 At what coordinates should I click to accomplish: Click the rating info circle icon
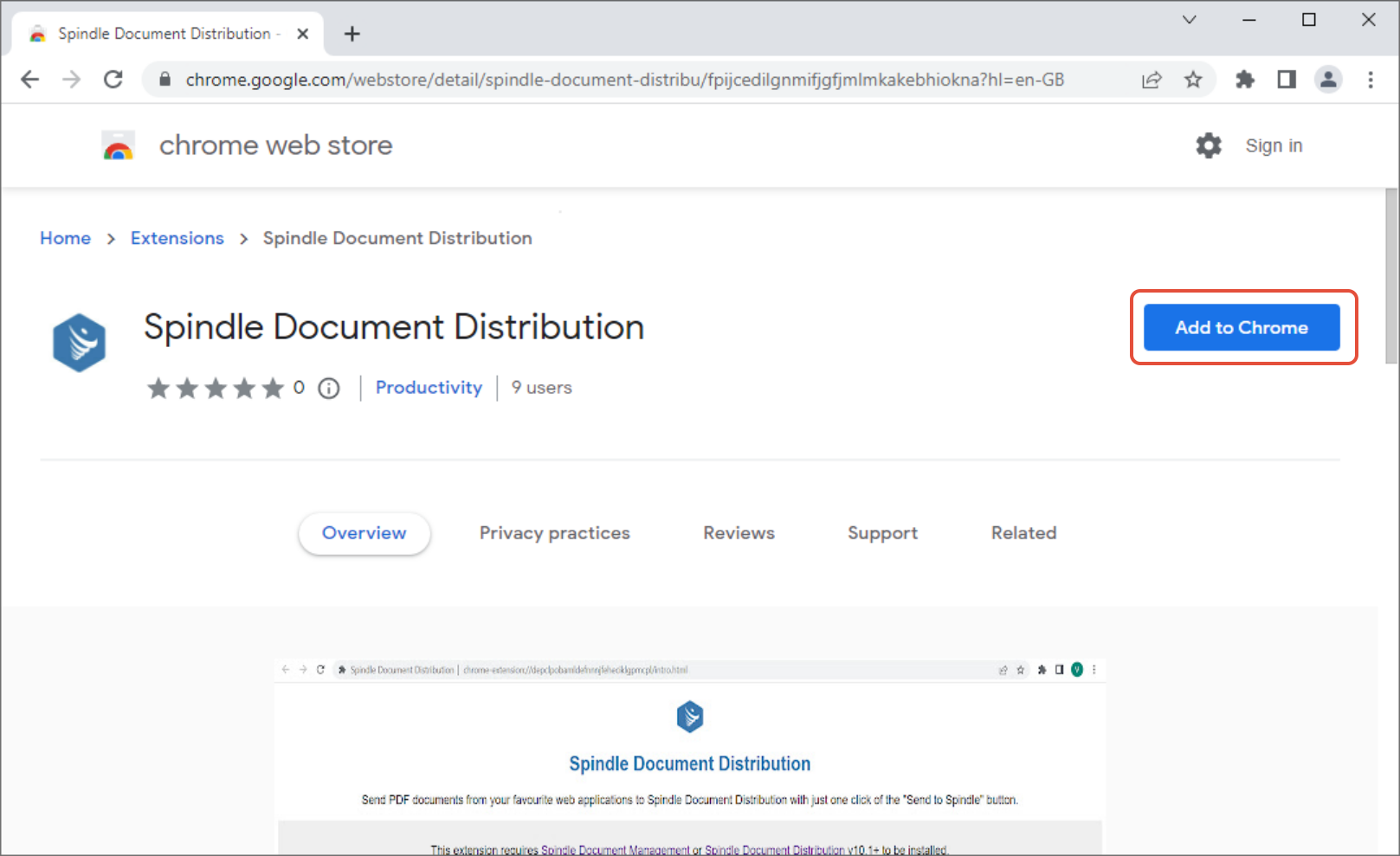329,388
